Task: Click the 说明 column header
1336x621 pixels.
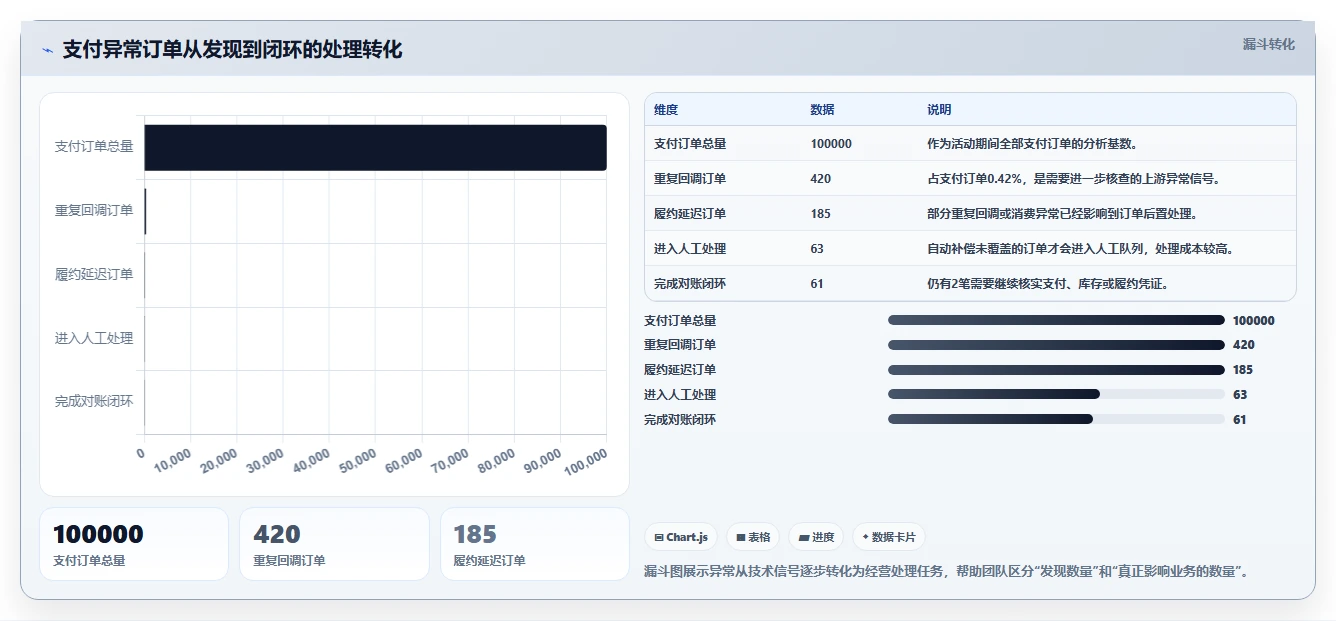Action: 939,110
